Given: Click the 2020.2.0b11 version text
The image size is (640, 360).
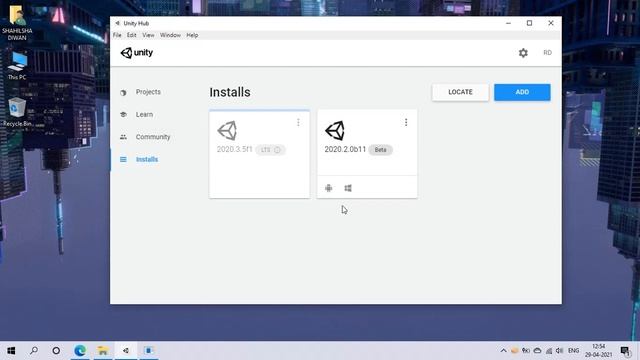Looking at the screenshot, I should (x=345, y=149).
